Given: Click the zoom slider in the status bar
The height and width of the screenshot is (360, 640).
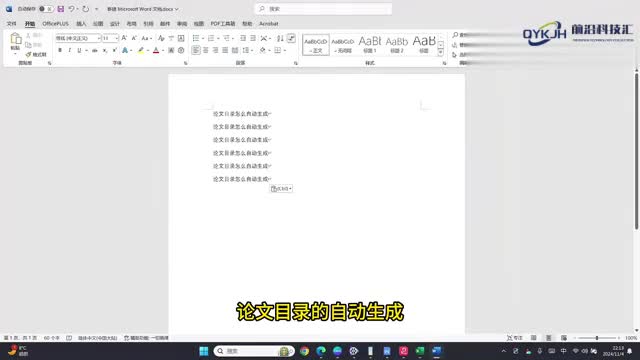Looking at the screenshot, I should pos(597,338).
